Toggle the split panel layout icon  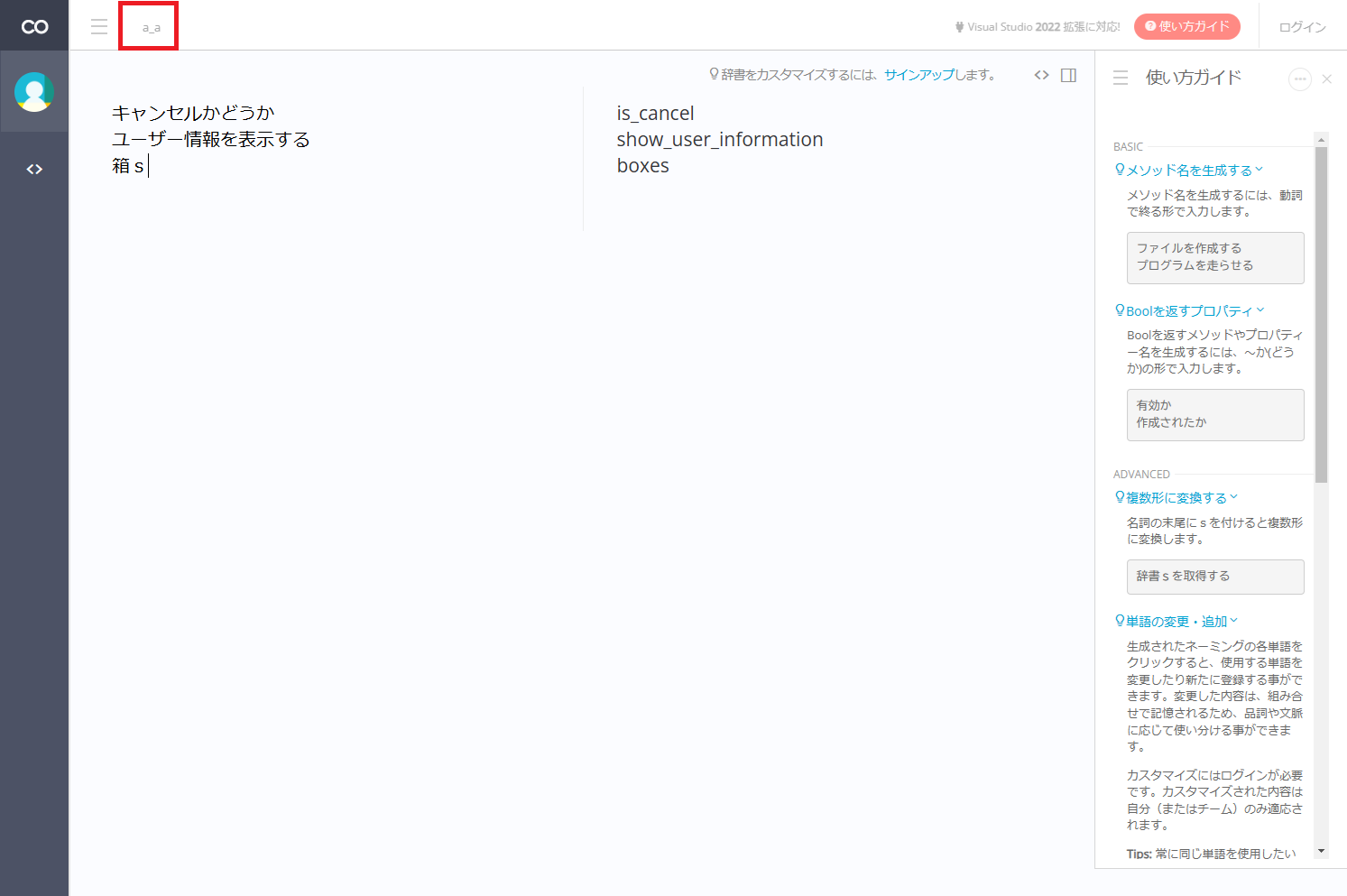pos(1068,76)
